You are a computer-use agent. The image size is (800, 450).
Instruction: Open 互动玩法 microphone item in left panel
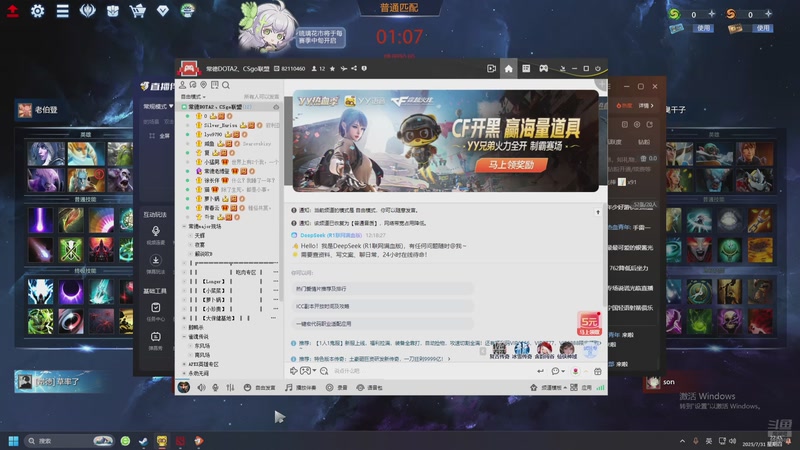click(x=156, y=235)
